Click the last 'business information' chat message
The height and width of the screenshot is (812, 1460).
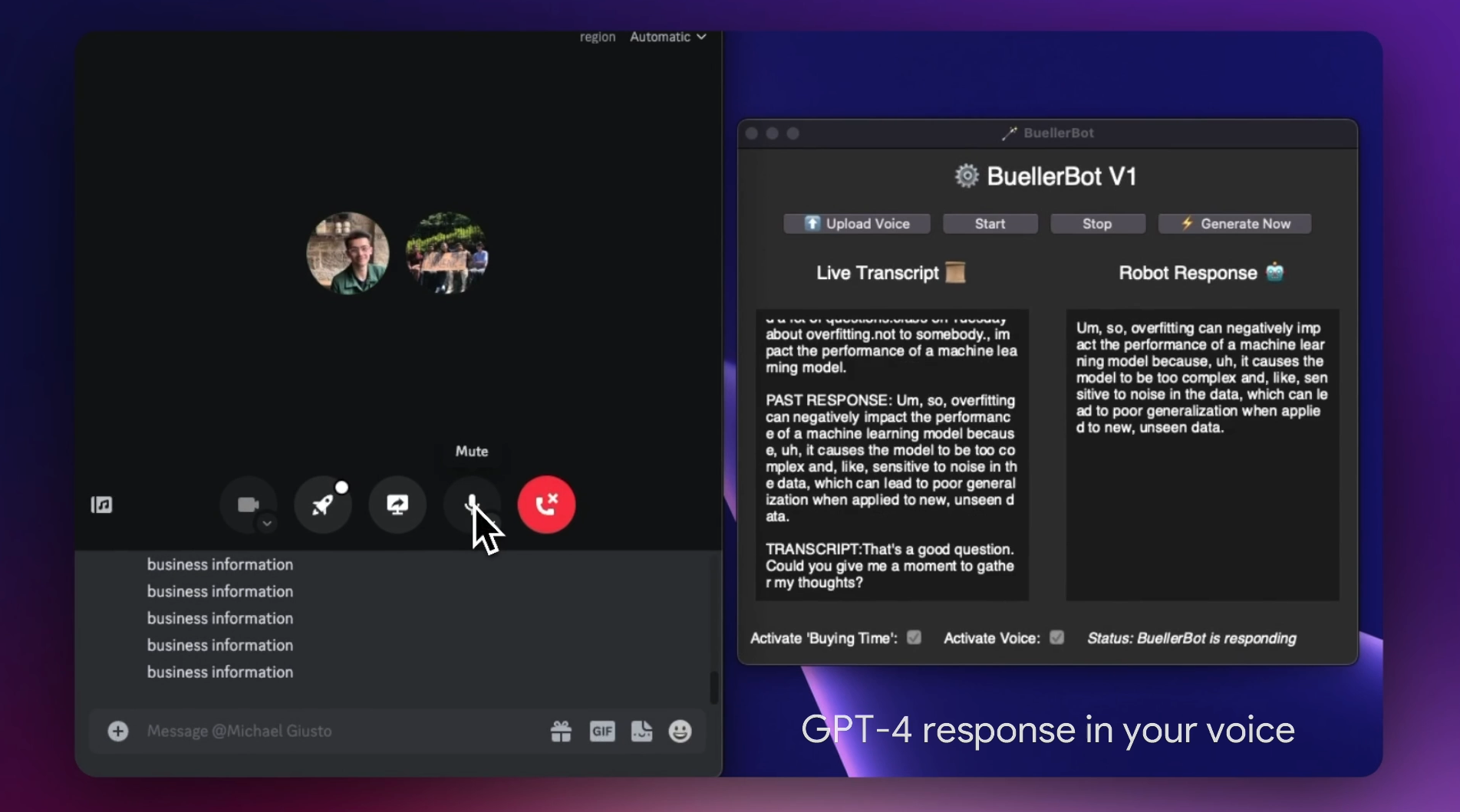(220, 672)
